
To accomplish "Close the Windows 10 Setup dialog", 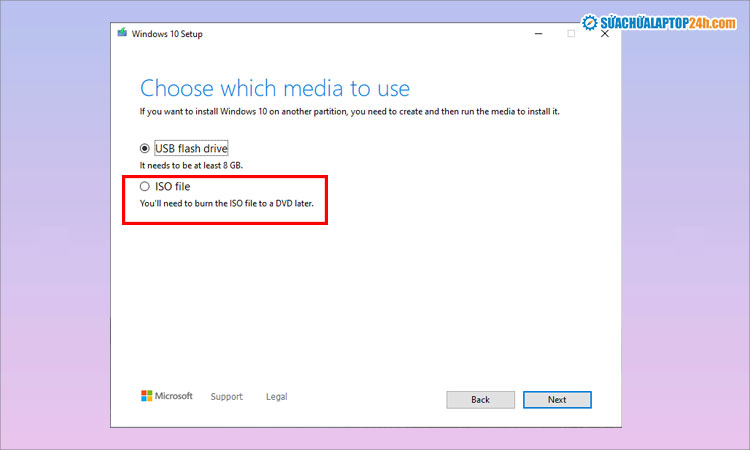I will [x=604, y=33].
